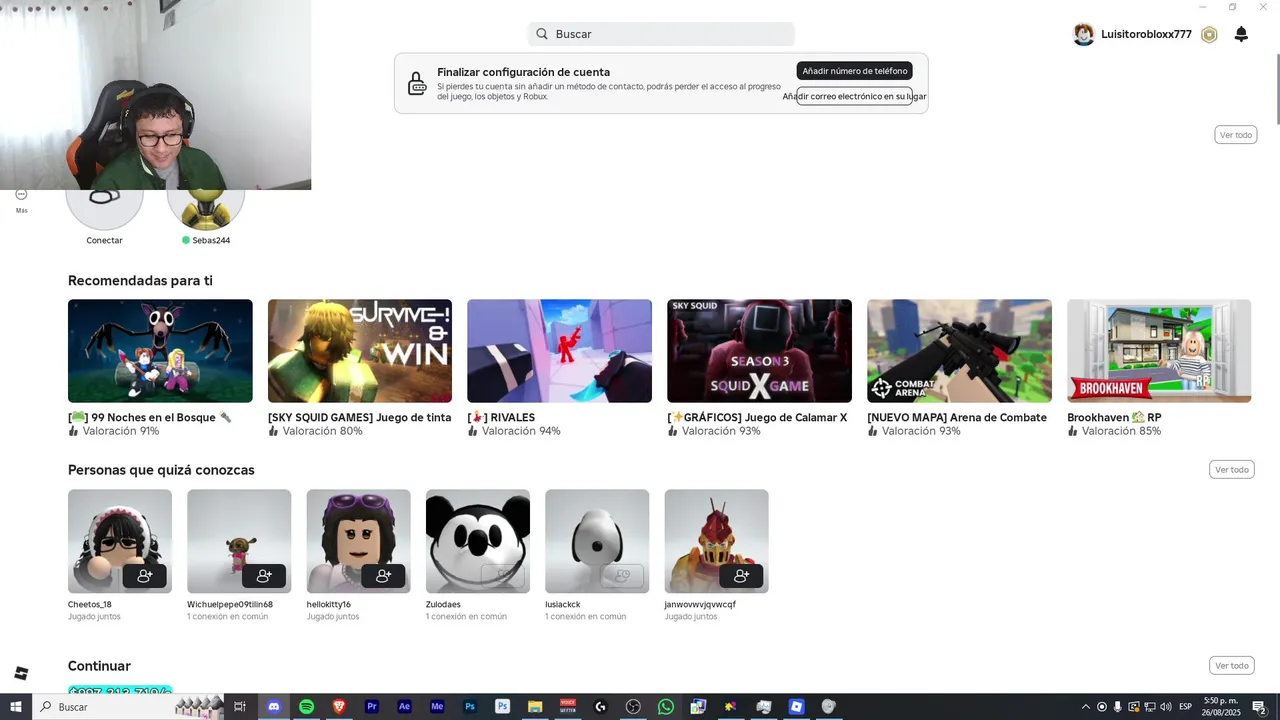Open Zulodaes avatar card
Image resolution: width=1280 pixels, height=720 pixels.
(x=478, y=541)
